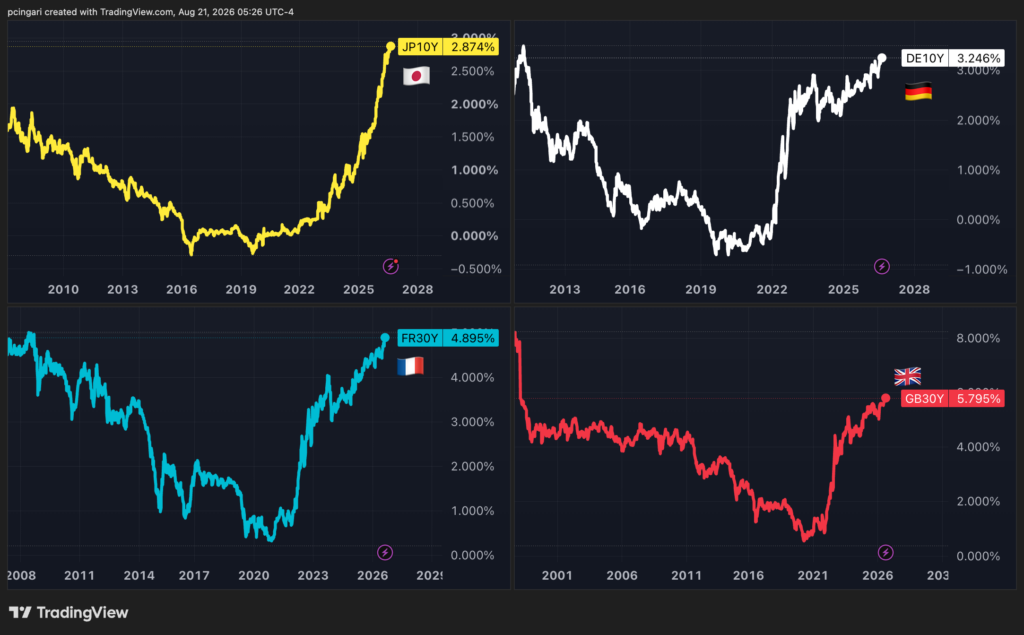Click 2023 on the FR30Y time axis
This screenshot has width=1024, height=635.
point(313,576)
